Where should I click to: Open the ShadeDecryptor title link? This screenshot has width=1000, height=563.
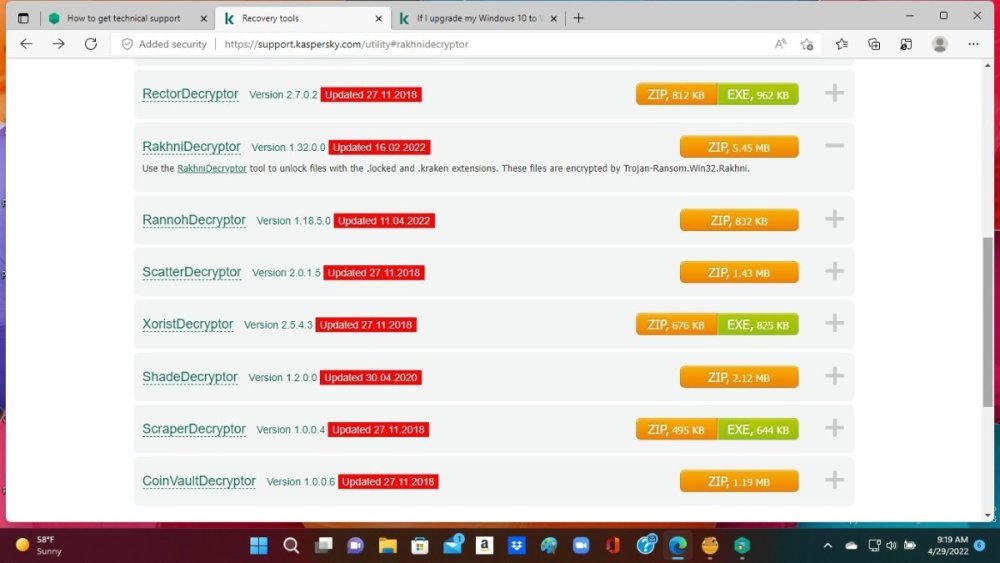189,377
